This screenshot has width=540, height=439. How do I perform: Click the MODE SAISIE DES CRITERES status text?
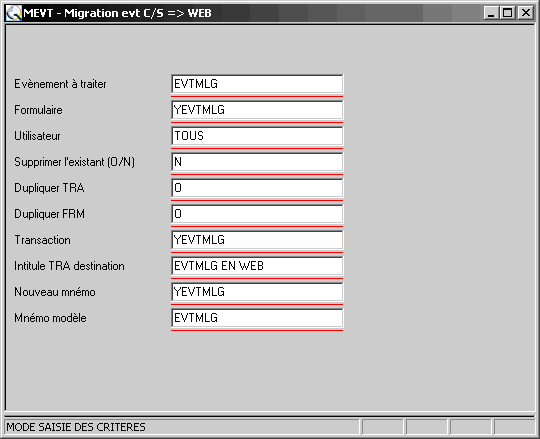76,427
